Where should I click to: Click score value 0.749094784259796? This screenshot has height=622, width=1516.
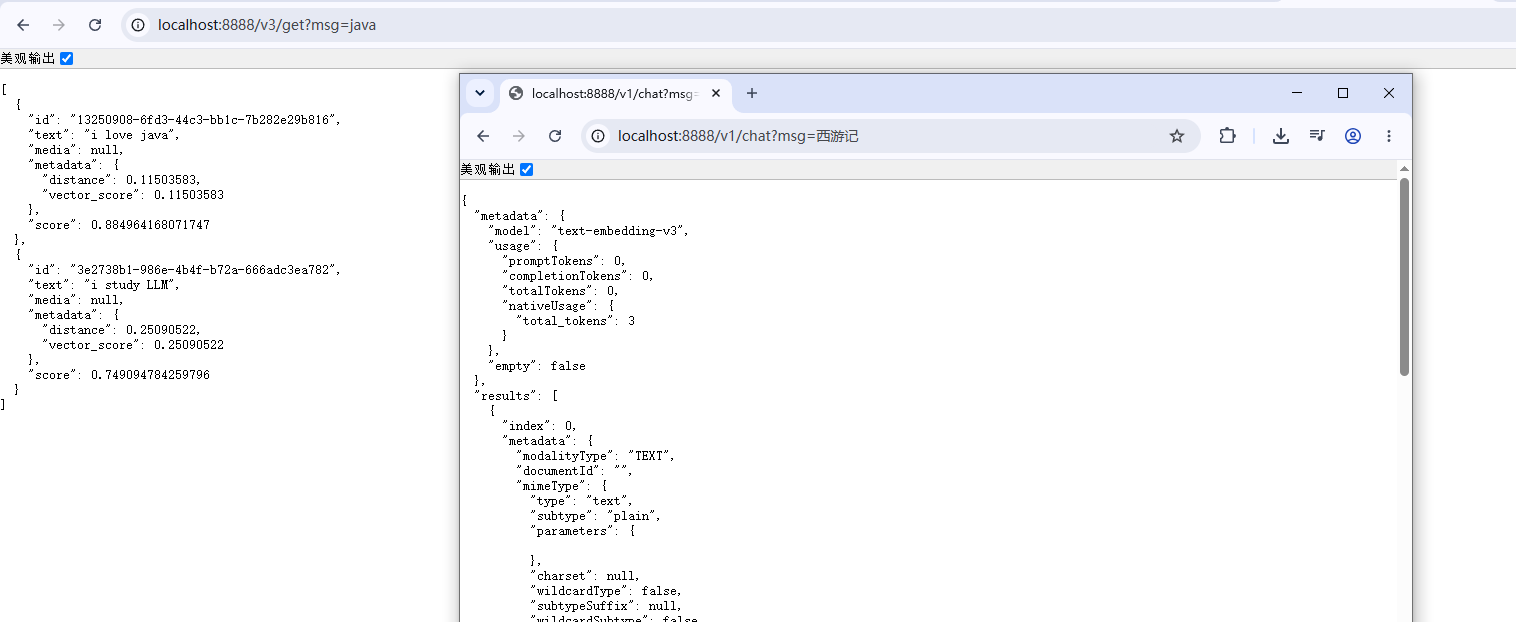coord(151,375)
